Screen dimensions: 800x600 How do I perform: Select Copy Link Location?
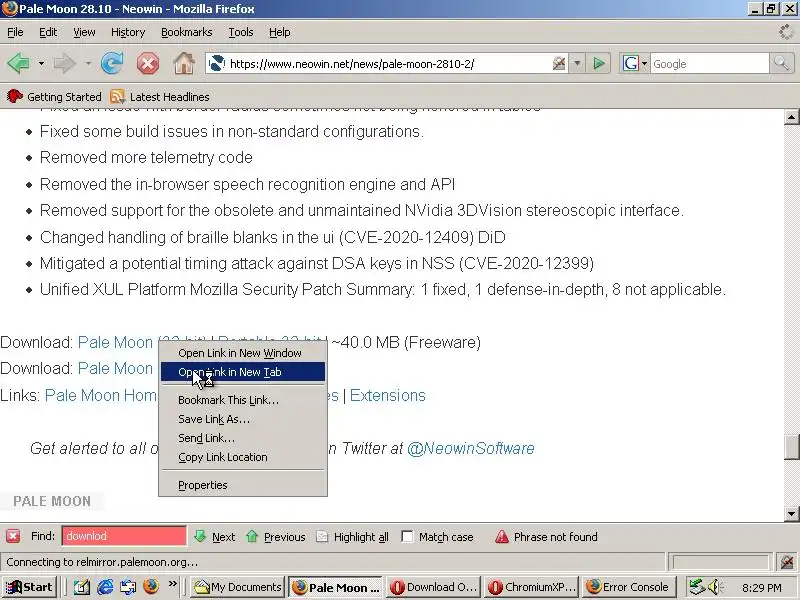point(243,457)
